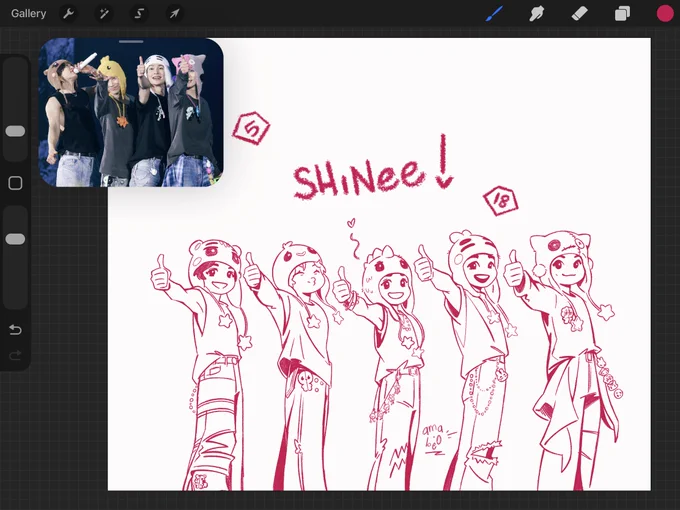680x510 pixels.
Task: Open the Adjustments magic wand menu
Action: click(x=104, y=13)
